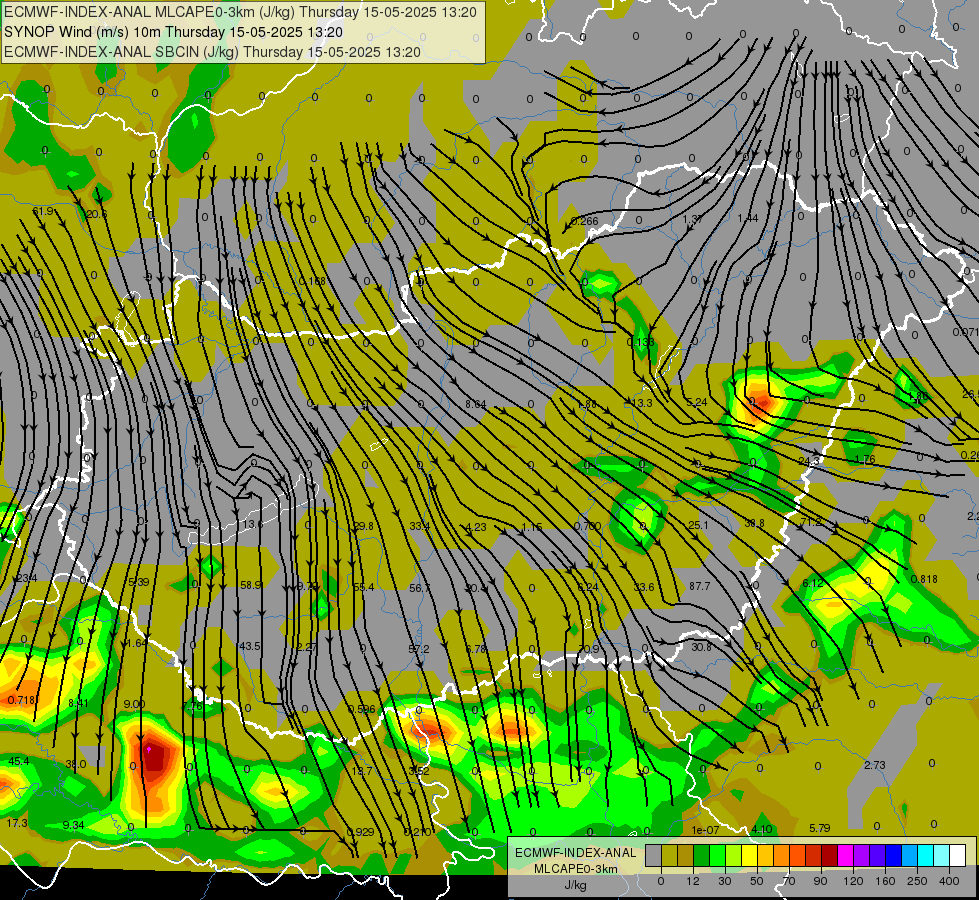Viewport: 979px width, 900px height.
Task: Click the 17.3 value on the map
Action: point(17,823)
